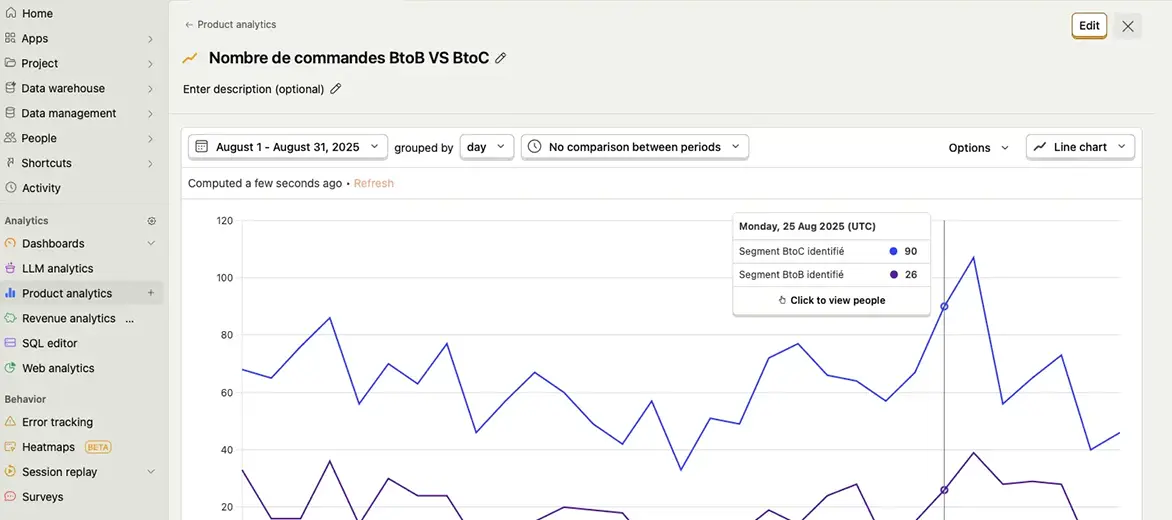Click the BtoC data point on the line chart
Viewport: 1172px width, 520px height.
(x=944, y=306)
